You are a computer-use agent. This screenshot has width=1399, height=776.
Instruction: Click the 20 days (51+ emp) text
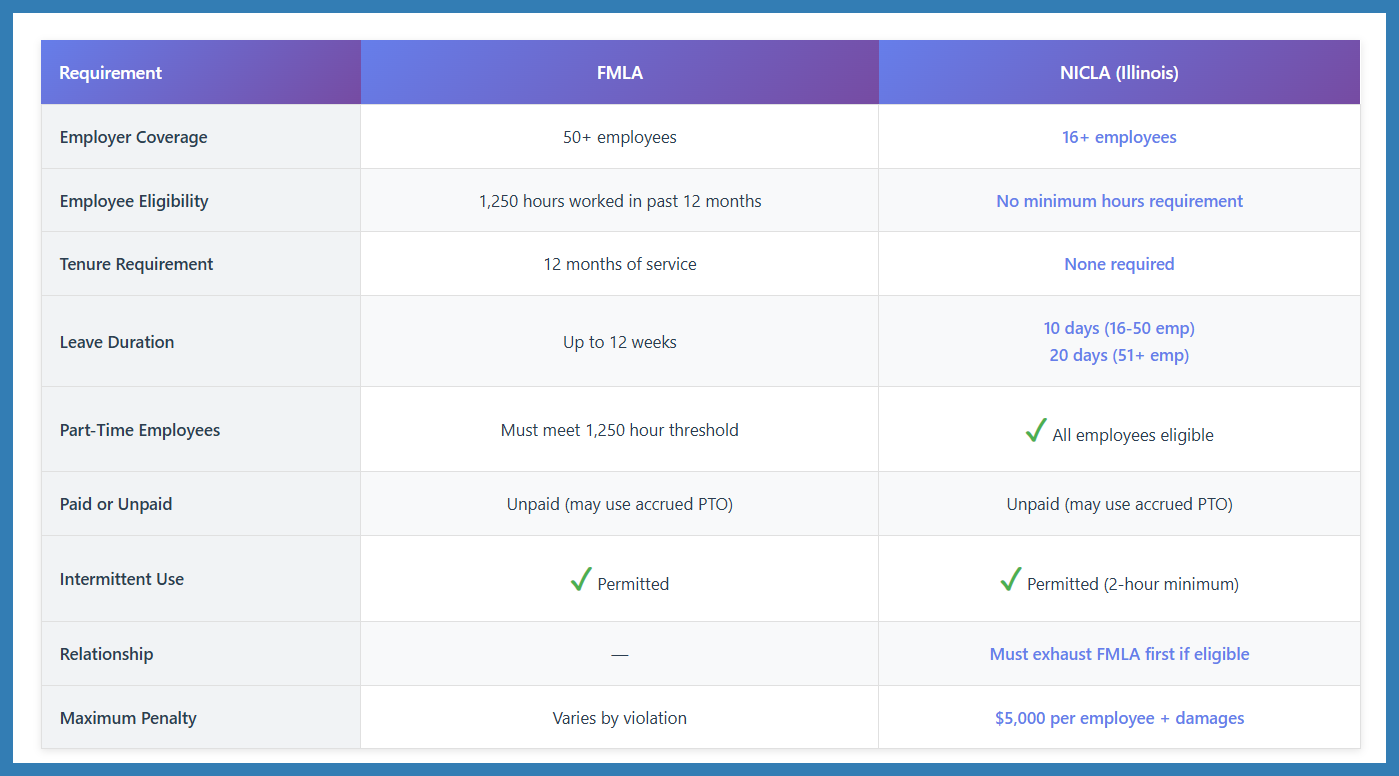(x=1119, y=355)
